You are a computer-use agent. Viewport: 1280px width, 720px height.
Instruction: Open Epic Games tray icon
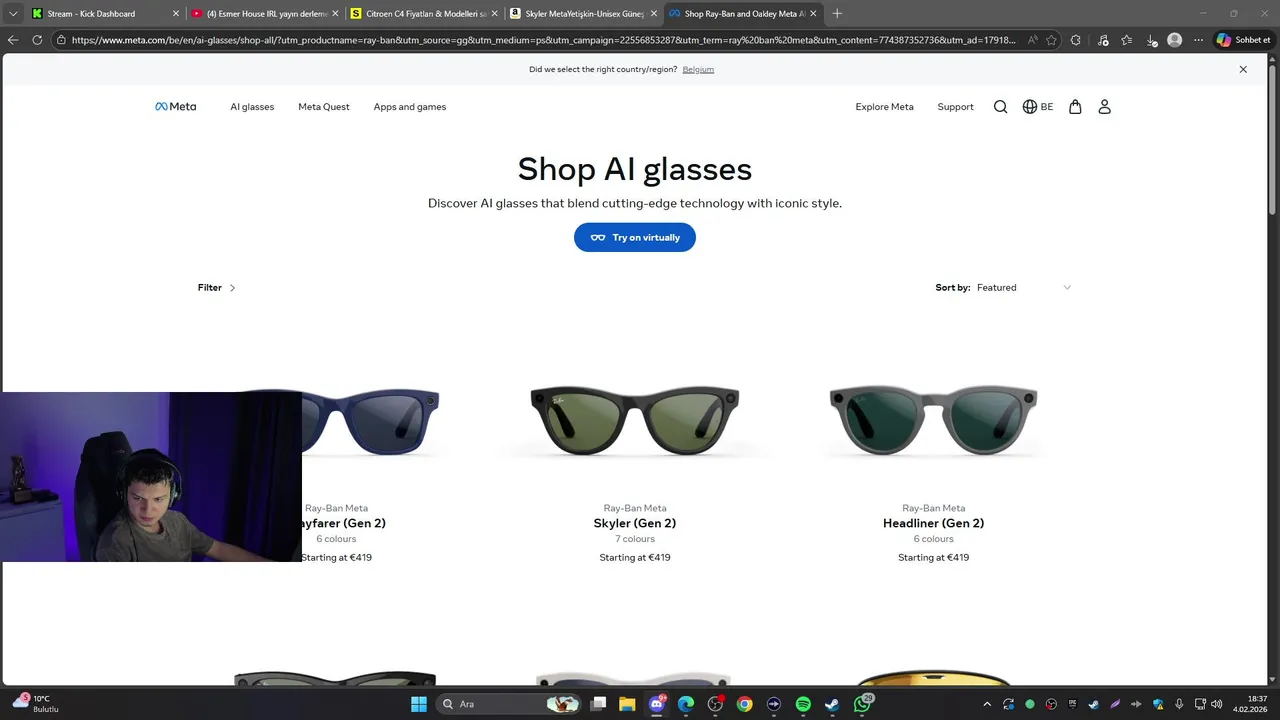point(1072,704)
